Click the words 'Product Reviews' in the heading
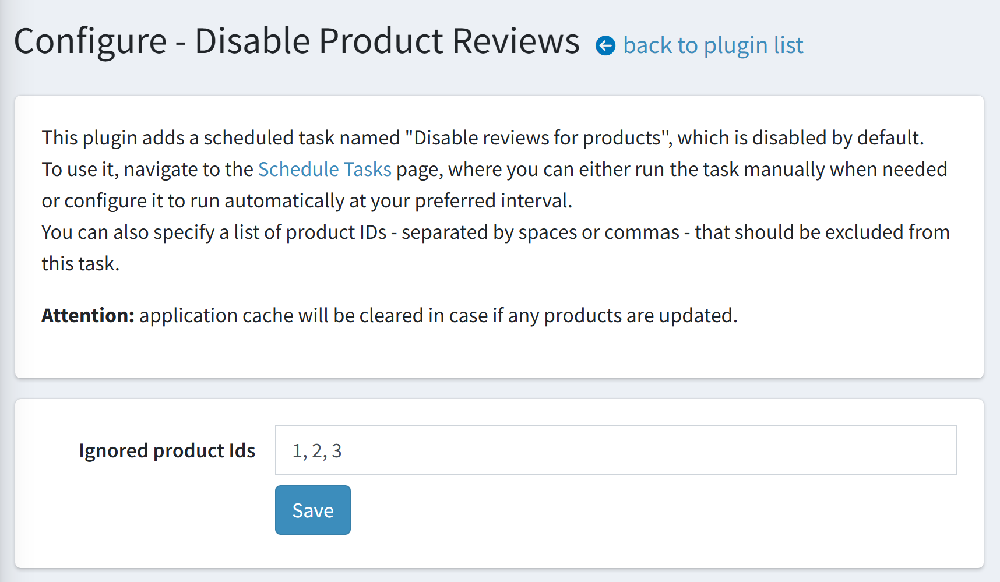 [449, 41]
